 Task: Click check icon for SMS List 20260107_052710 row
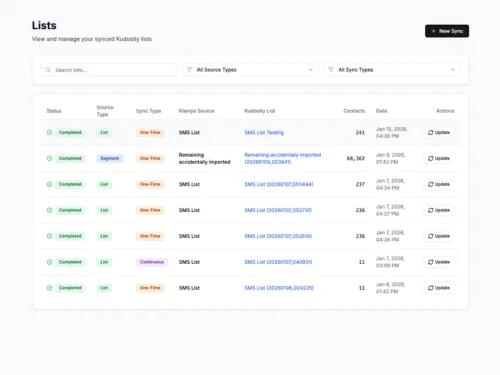49,210
